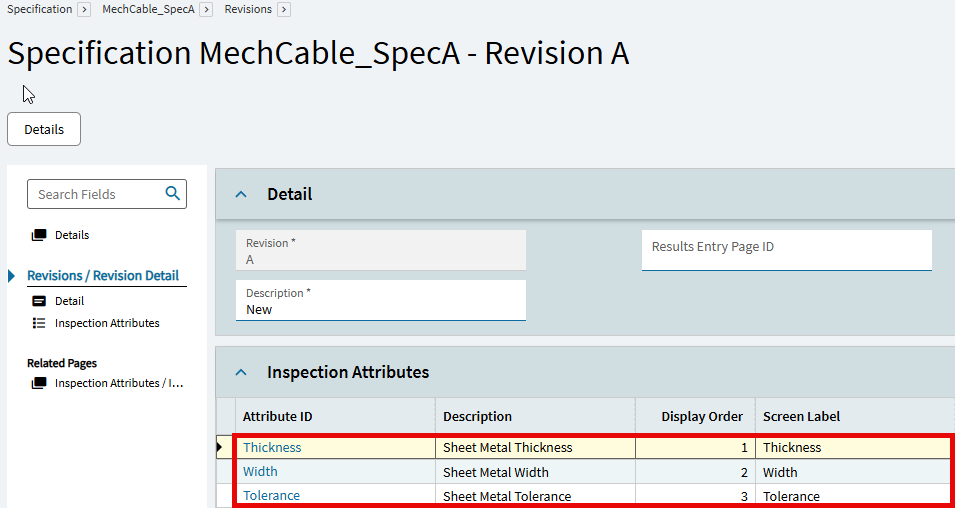Click the search magnifier icon
Image resolution: width=955 pixels, height=508 pixels.
pyautogui.click(x=172, y=194)
